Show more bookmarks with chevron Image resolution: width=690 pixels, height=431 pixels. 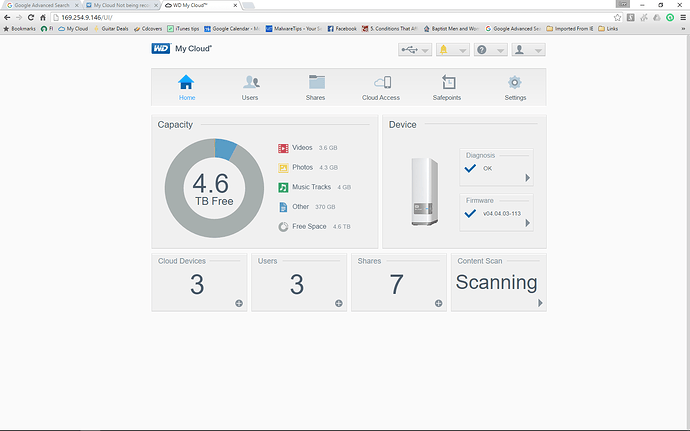[683, 29]
